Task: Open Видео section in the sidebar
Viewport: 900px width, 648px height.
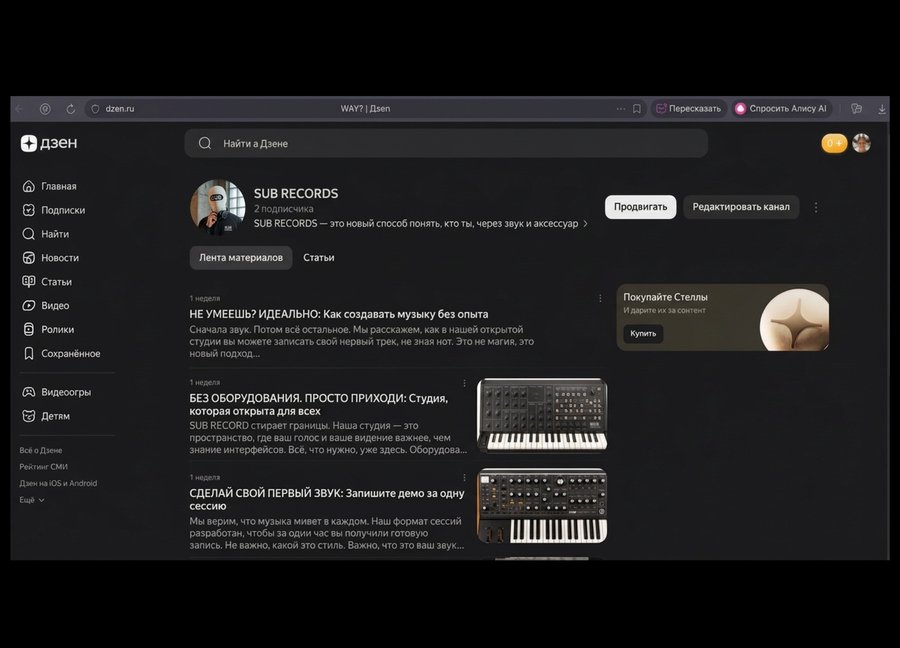Action: click(x=46, y=305)
